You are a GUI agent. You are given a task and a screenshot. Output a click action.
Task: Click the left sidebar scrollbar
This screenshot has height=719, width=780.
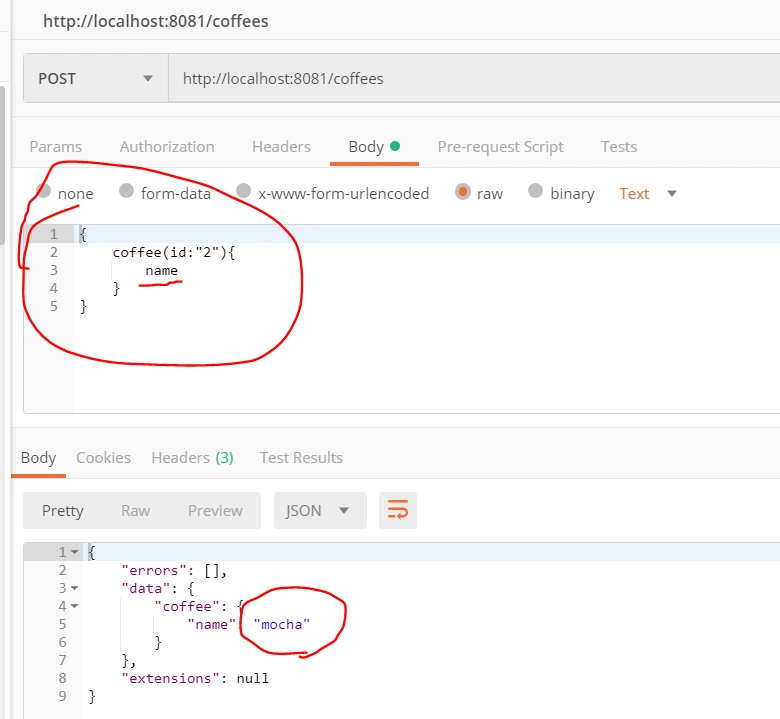tap(2, 165)
